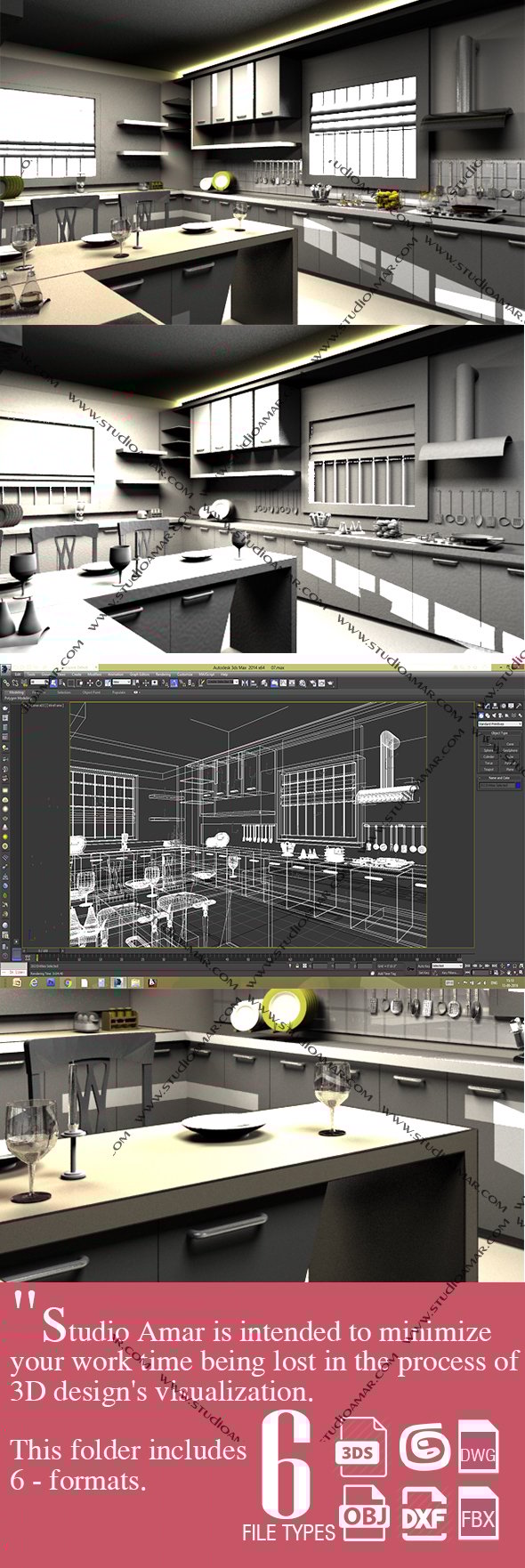Click Add Time Tag in status bar
Image resolution: width=525 pixels, height=1568 pixels.
tap(385, 974)
